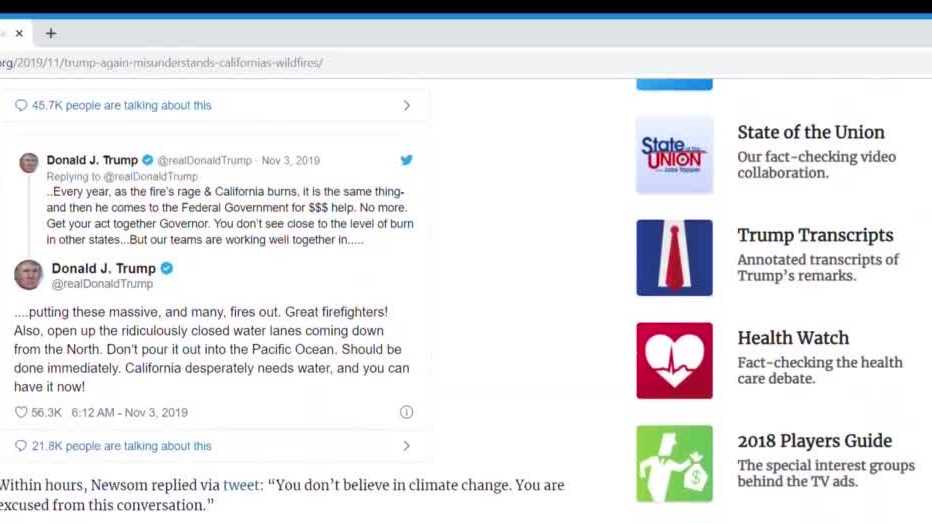Click the verified badge next to small Donald J. Trump name

coord(148,160)
